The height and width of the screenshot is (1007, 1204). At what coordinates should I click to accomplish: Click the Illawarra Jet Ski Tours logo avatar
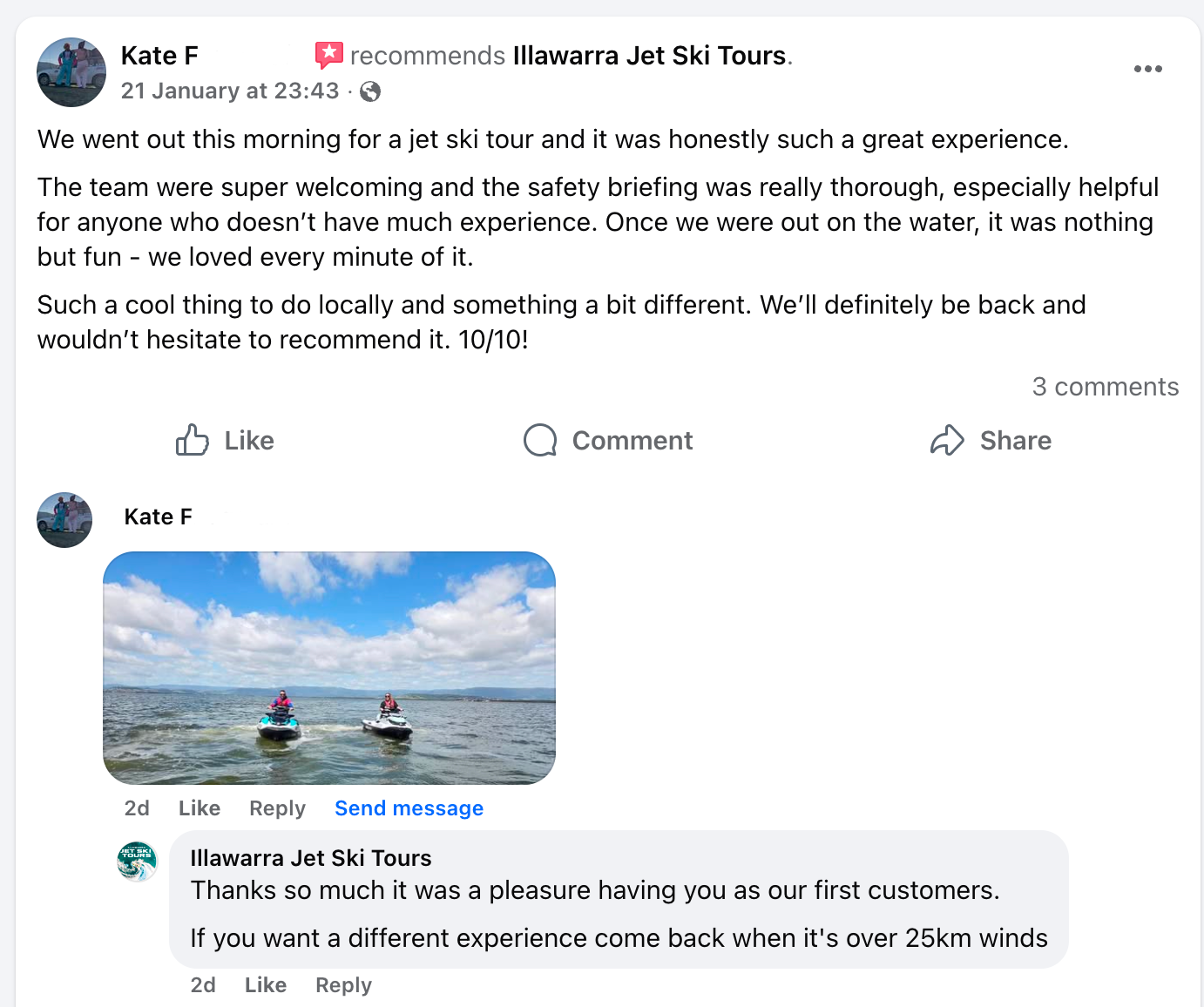(137, 862)
